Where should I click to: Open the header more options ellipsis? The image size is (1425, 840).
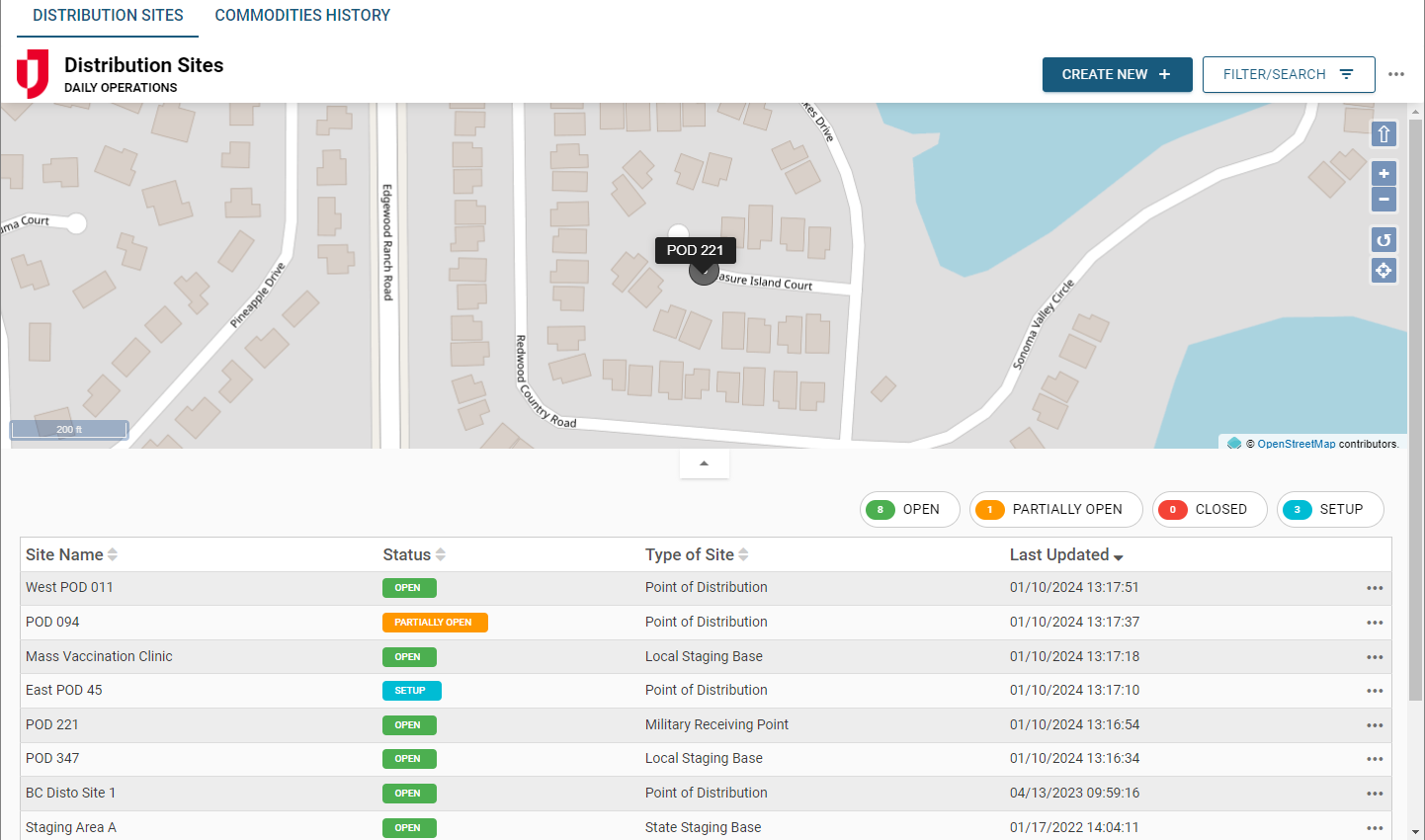click(1395, 74)
